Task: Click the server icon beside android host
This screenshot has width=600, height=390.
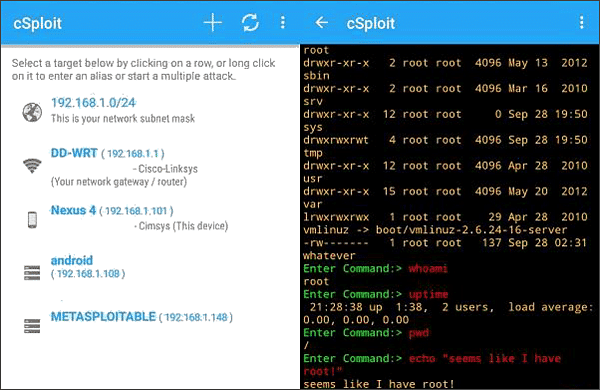Action: click(32, 273)
